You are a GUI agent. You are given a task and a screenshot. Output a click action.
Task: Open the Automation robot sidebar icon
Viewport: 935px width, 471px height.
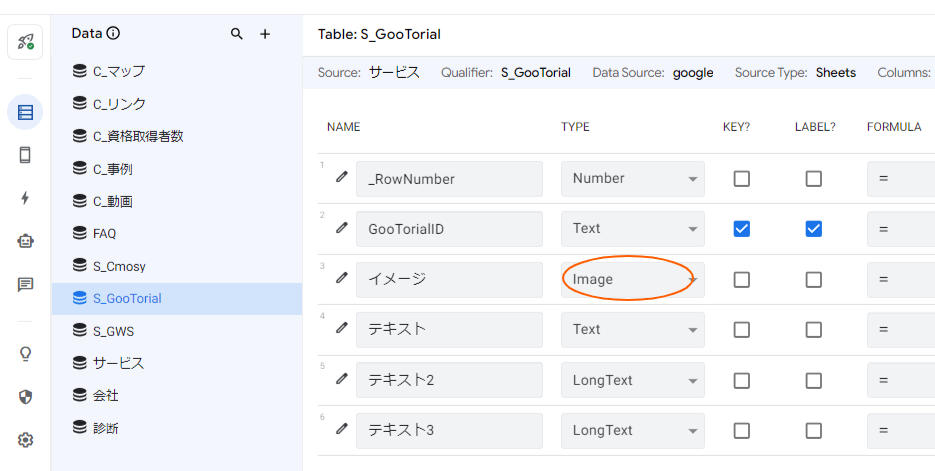[x=25, y=241]
